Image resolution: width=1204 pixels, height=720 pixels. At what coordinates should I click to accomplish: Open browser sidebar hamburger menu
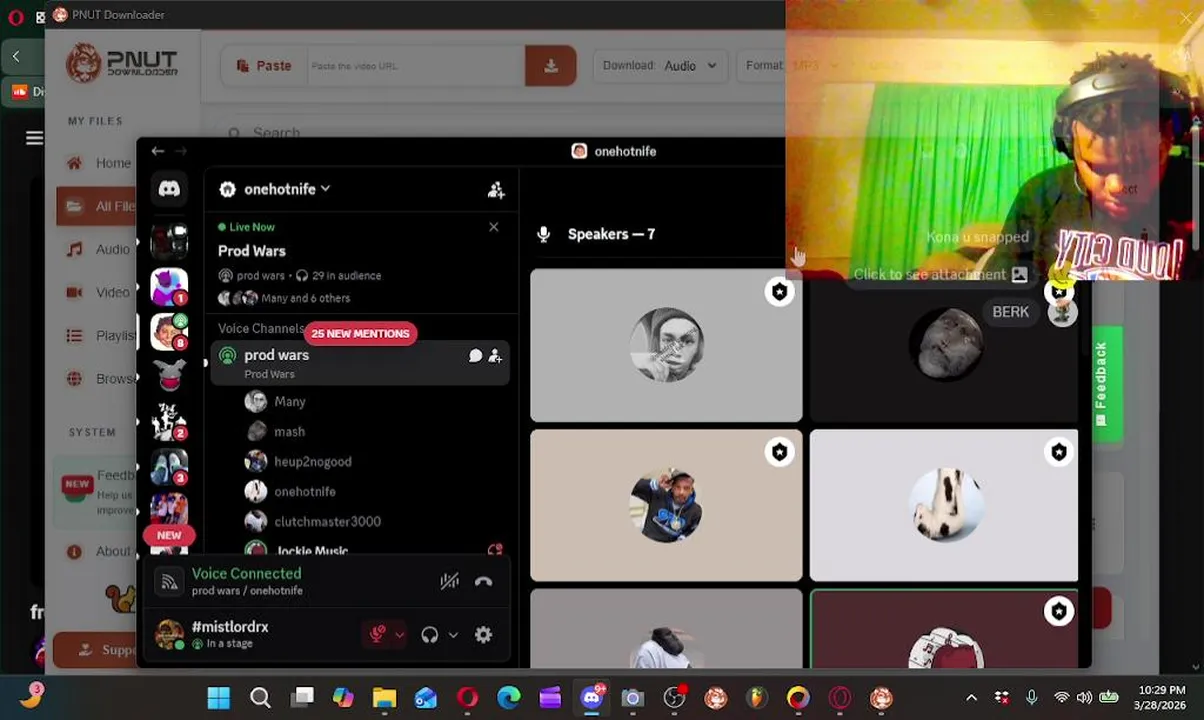click(x=34, y=138)
